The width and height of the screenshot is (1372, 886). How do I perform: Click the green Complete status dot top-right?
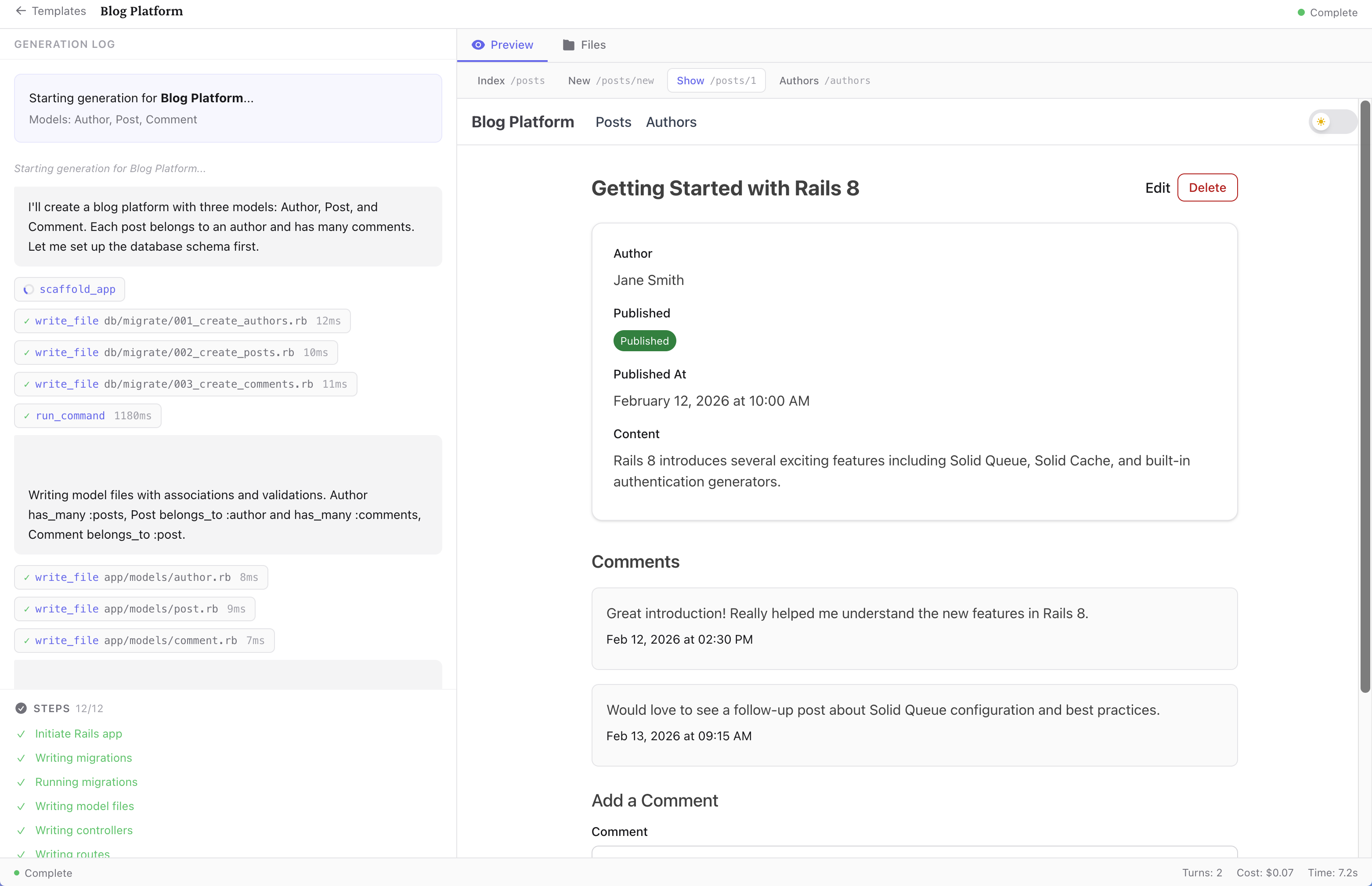click(1301, 13)
